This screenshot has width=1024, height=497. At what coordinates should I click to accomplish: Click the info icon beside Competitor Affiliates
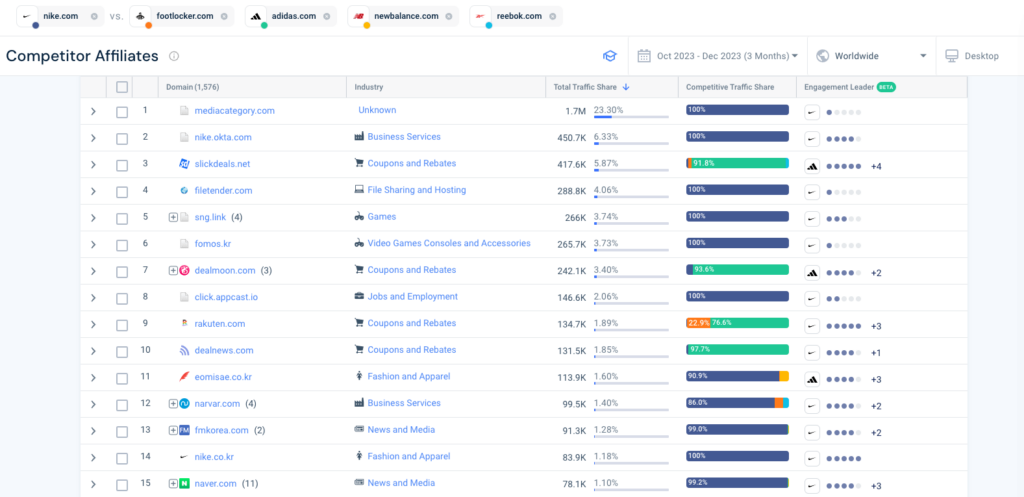(x=174, y=56)
